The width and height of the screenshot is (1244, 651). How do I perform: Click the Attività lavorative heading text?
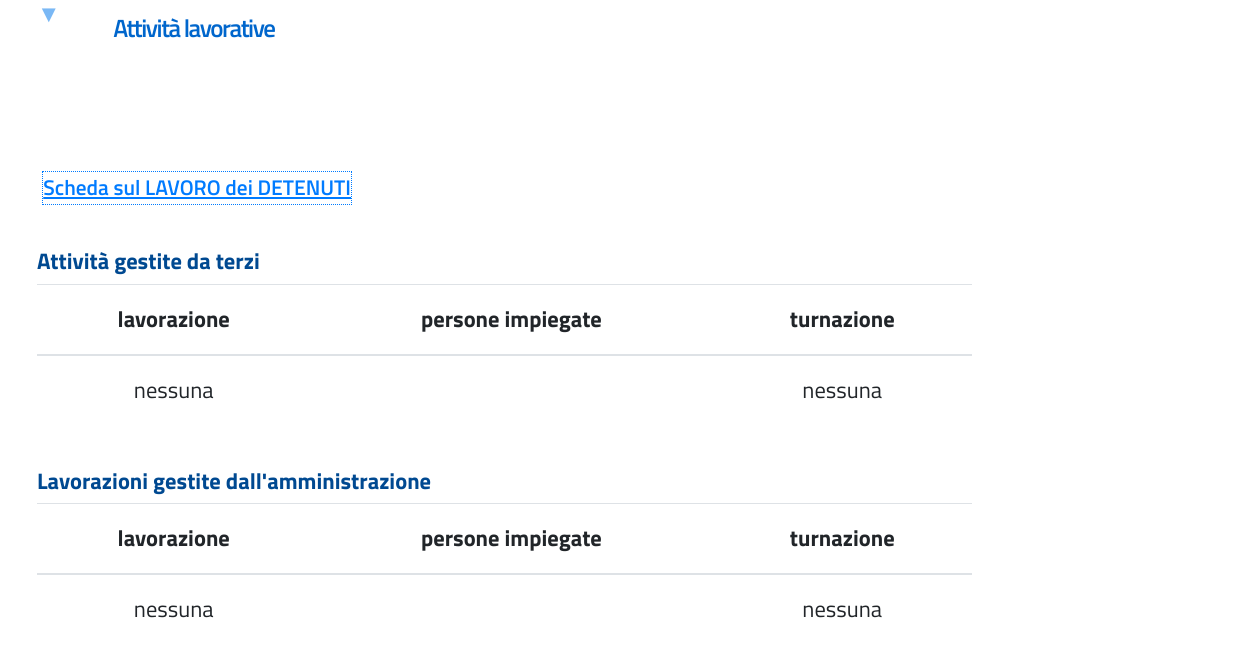click(x=194, y=29)
